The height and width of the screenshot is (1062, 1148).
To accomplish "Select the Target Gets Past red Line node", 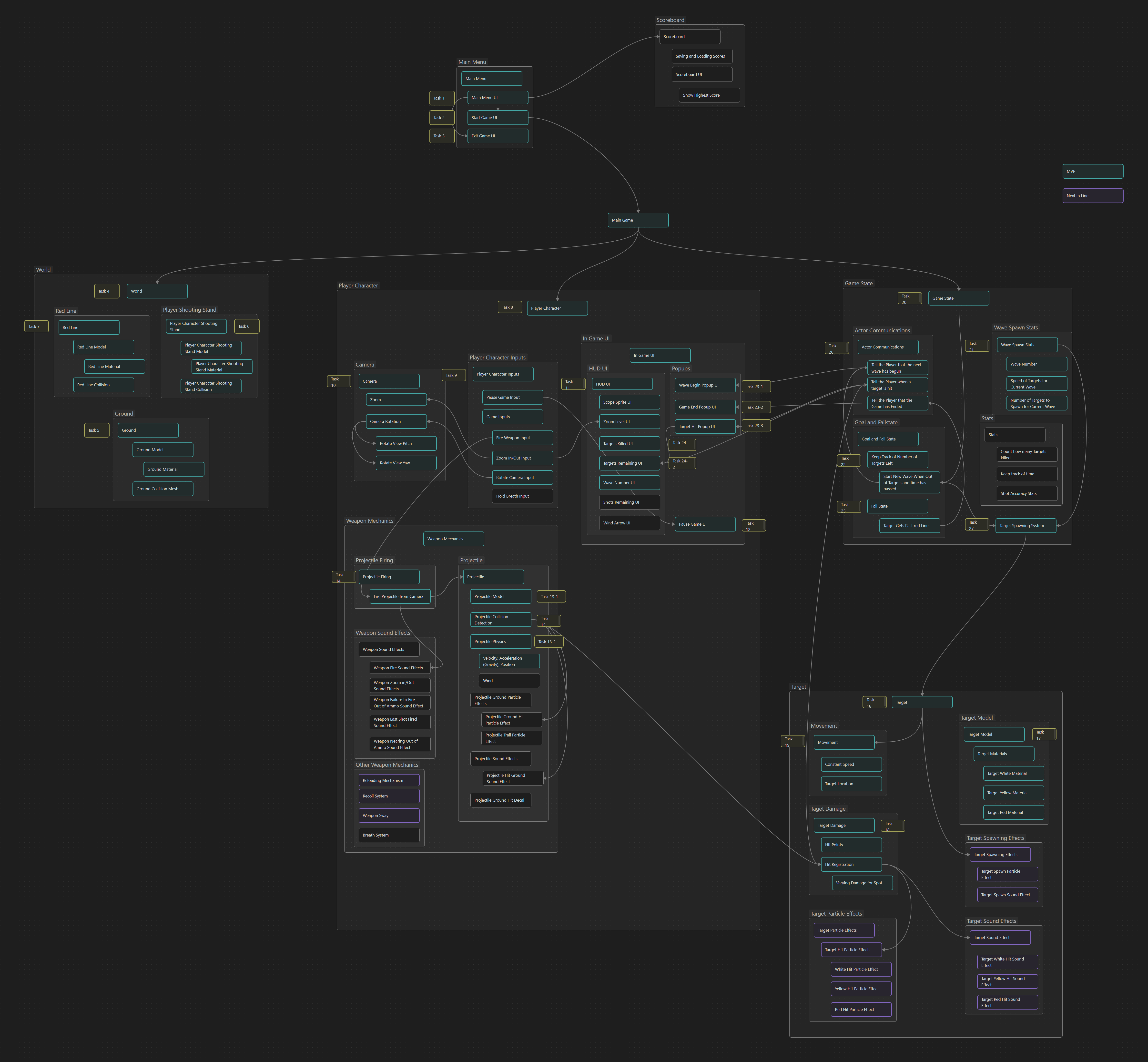I will coord(910,526).
